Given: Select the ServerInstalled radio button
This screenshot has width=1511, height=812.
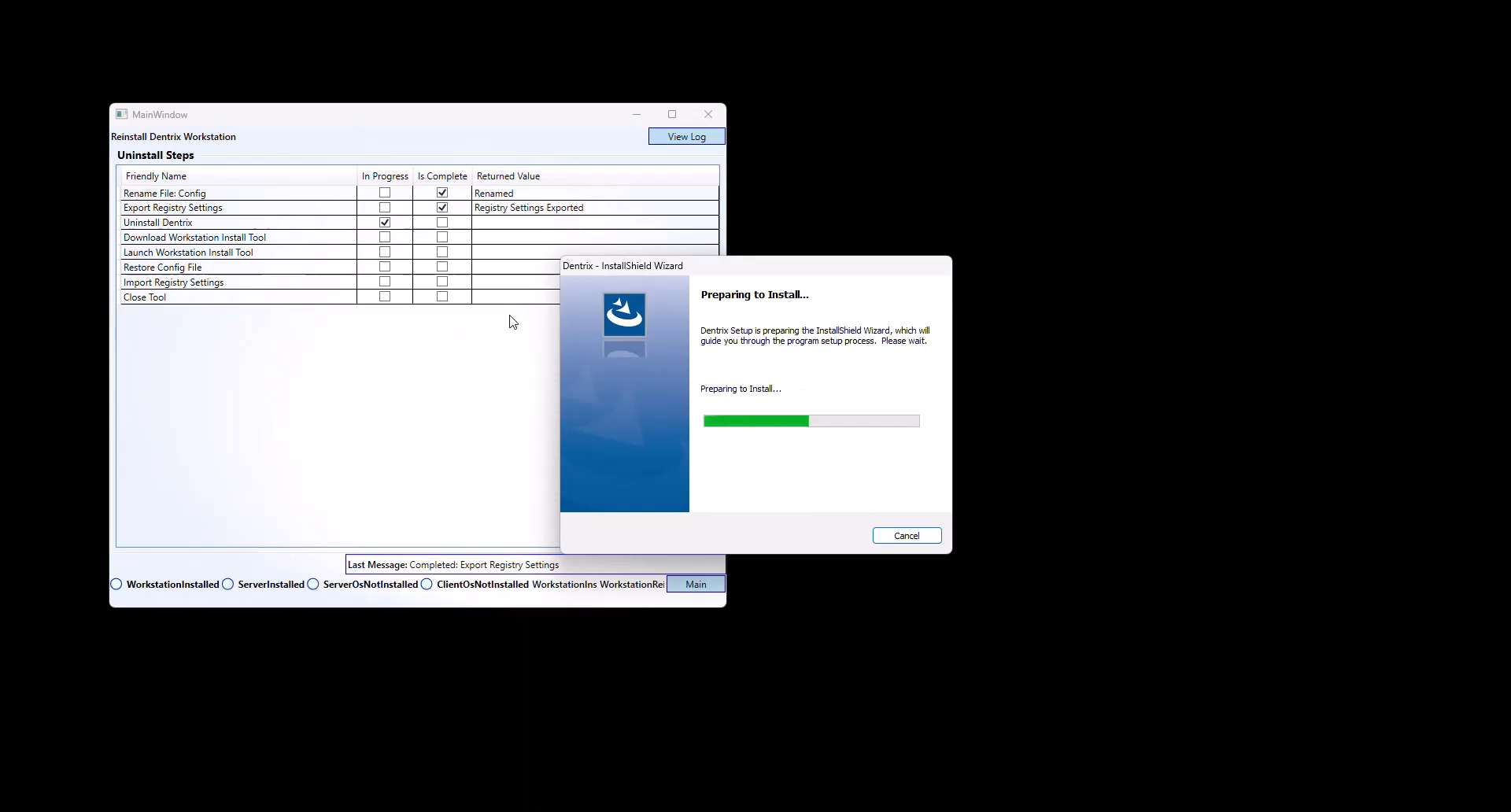Looking at the screenshot, I should click(x=228, y=585).
